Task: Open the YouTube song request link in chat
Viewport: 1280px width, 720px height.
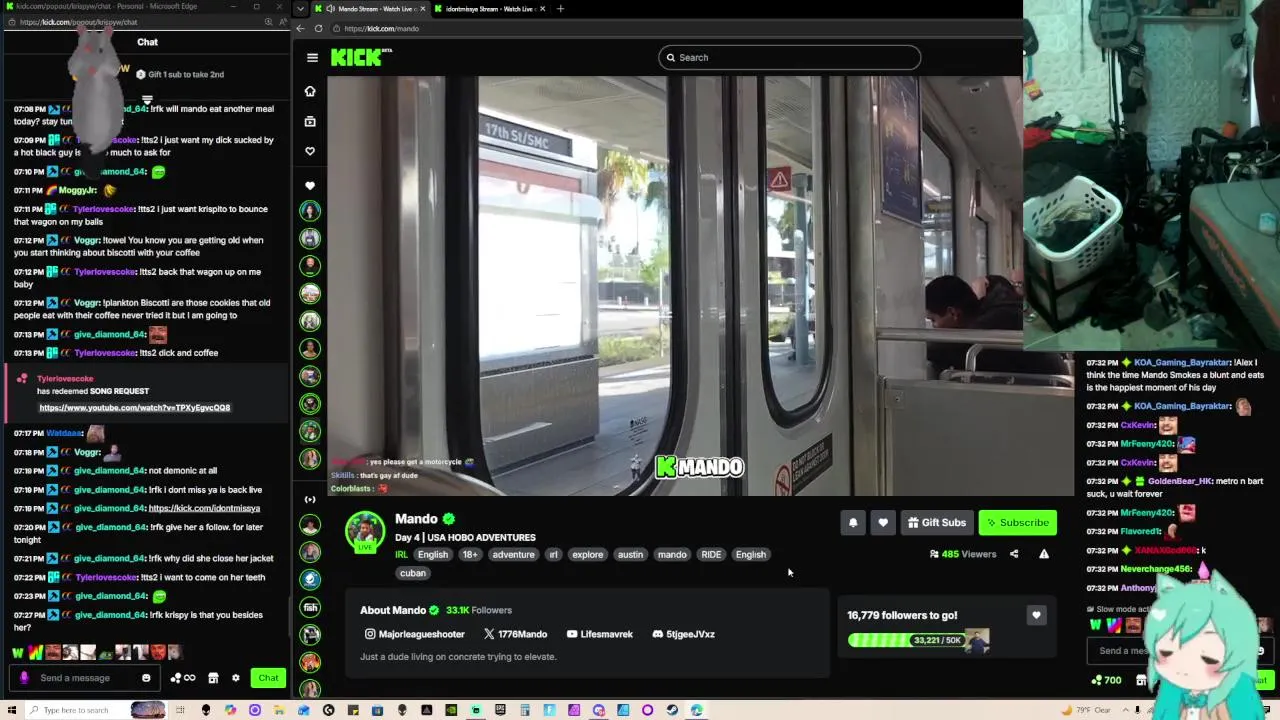Action: [134, 408]
